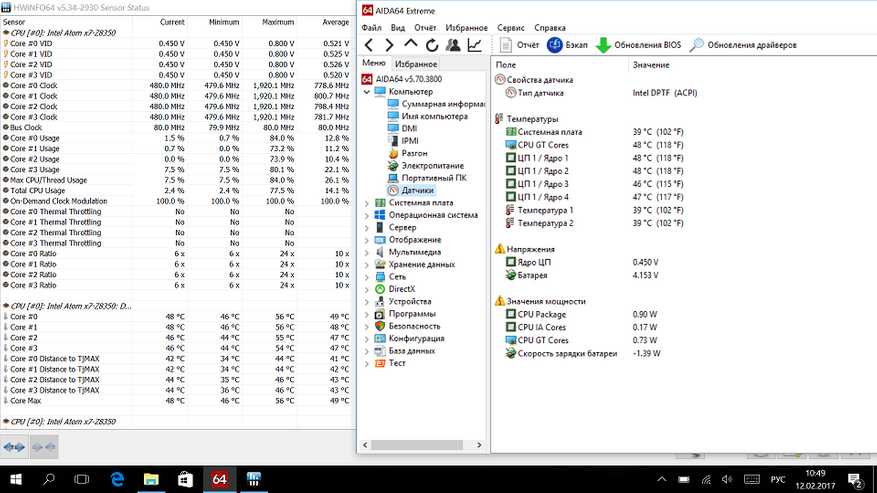Click the Отчет report toolbar button
This screenshot has width=877, height=493.
coord(519,45)
